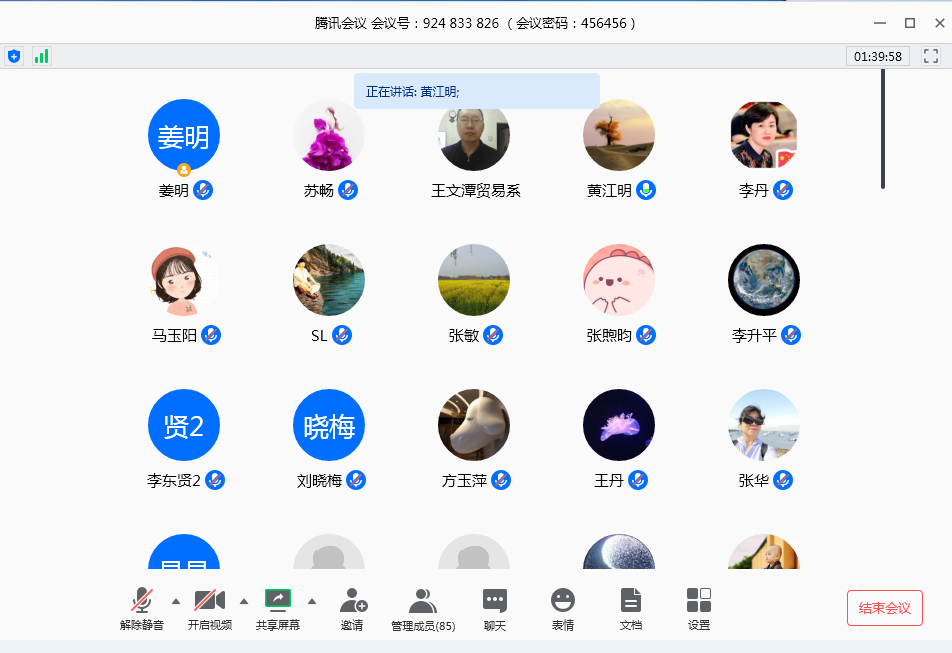Enter full screen mode icon
Viewport: 952px width, 653px height.
pyautogui.click(x=930, y=57)
